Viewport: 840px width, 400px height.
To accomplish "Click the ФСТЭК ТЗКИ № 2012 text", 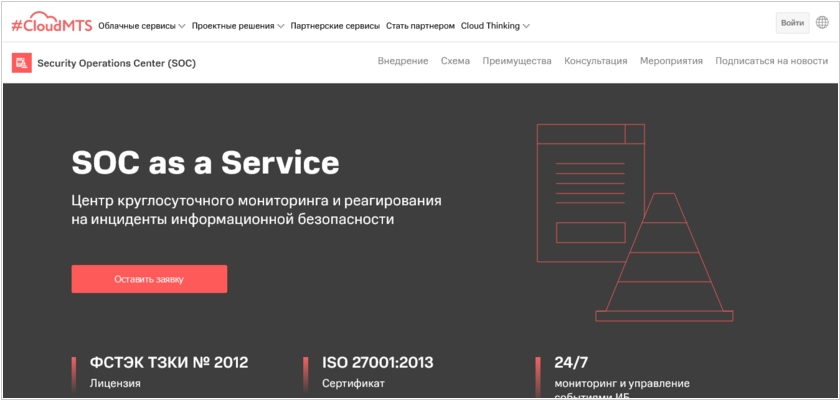I will click(x=169, y=363).
